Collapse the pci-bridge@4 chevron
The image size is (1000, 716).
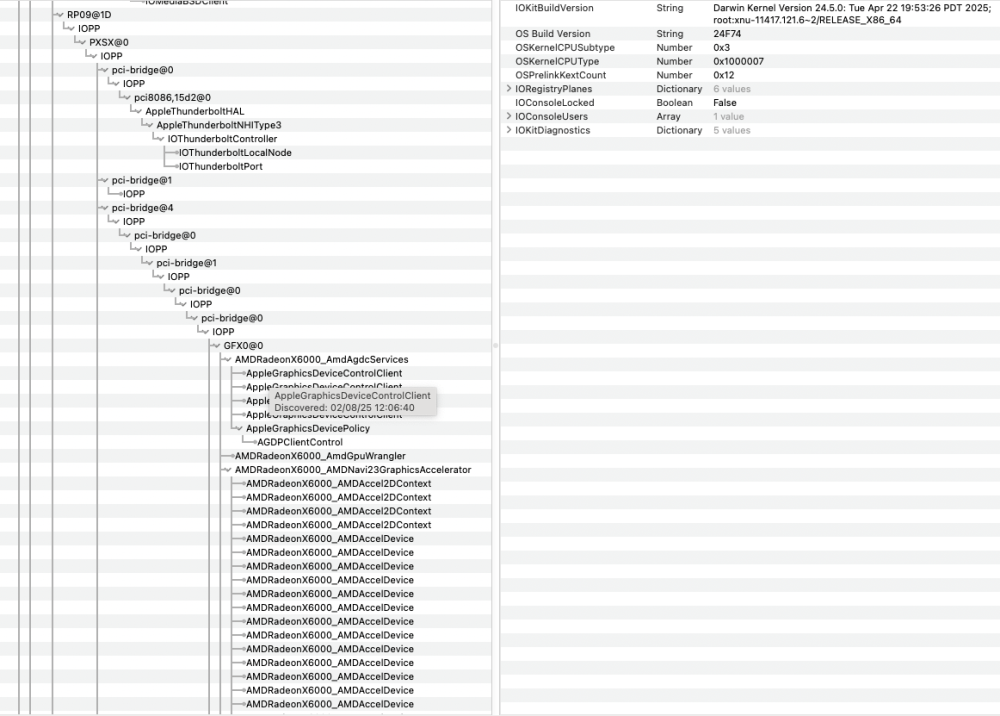104,208
